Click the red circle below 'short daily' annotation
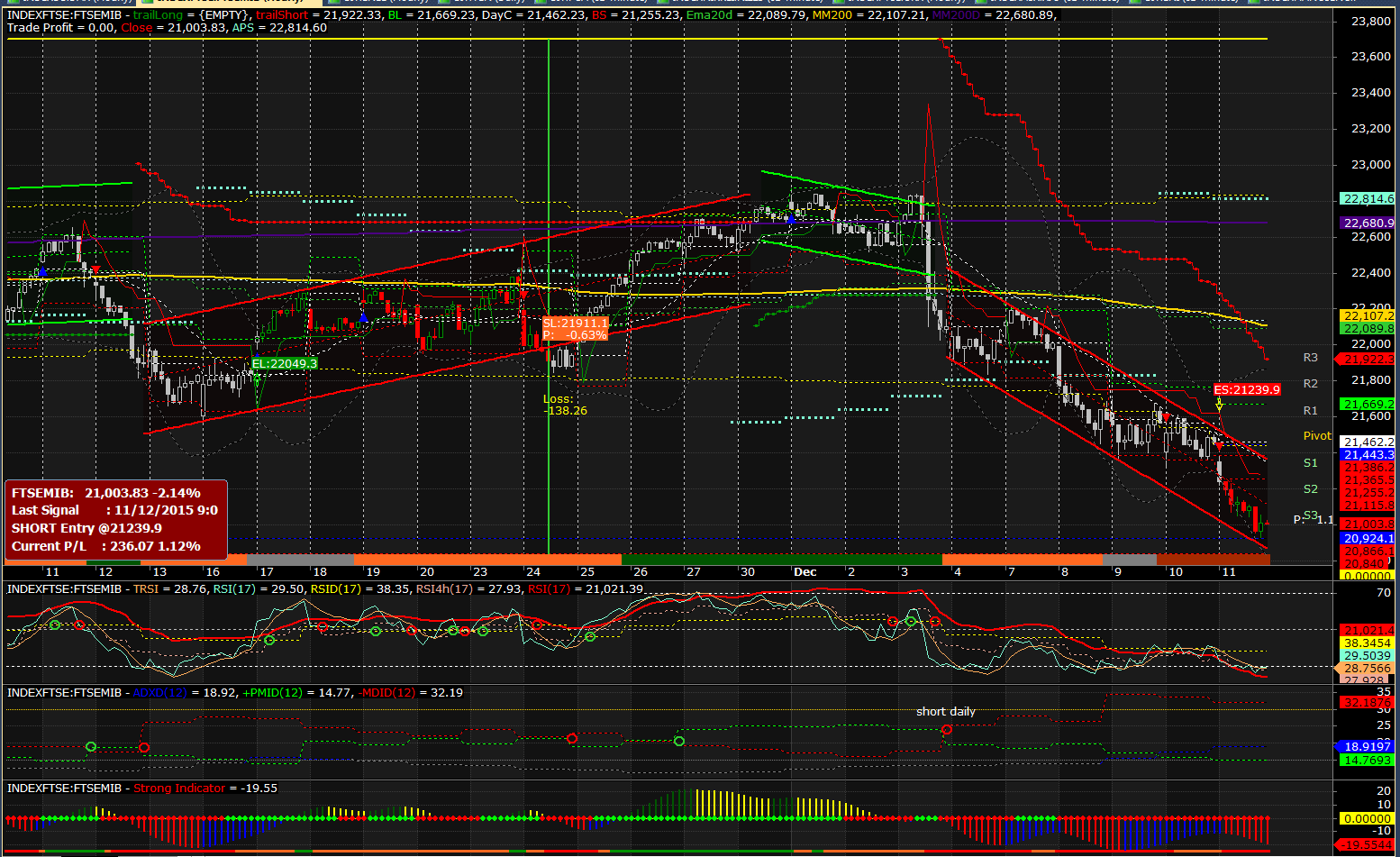The height and width of the screenshot is (857, 1400). pos(947,730)
